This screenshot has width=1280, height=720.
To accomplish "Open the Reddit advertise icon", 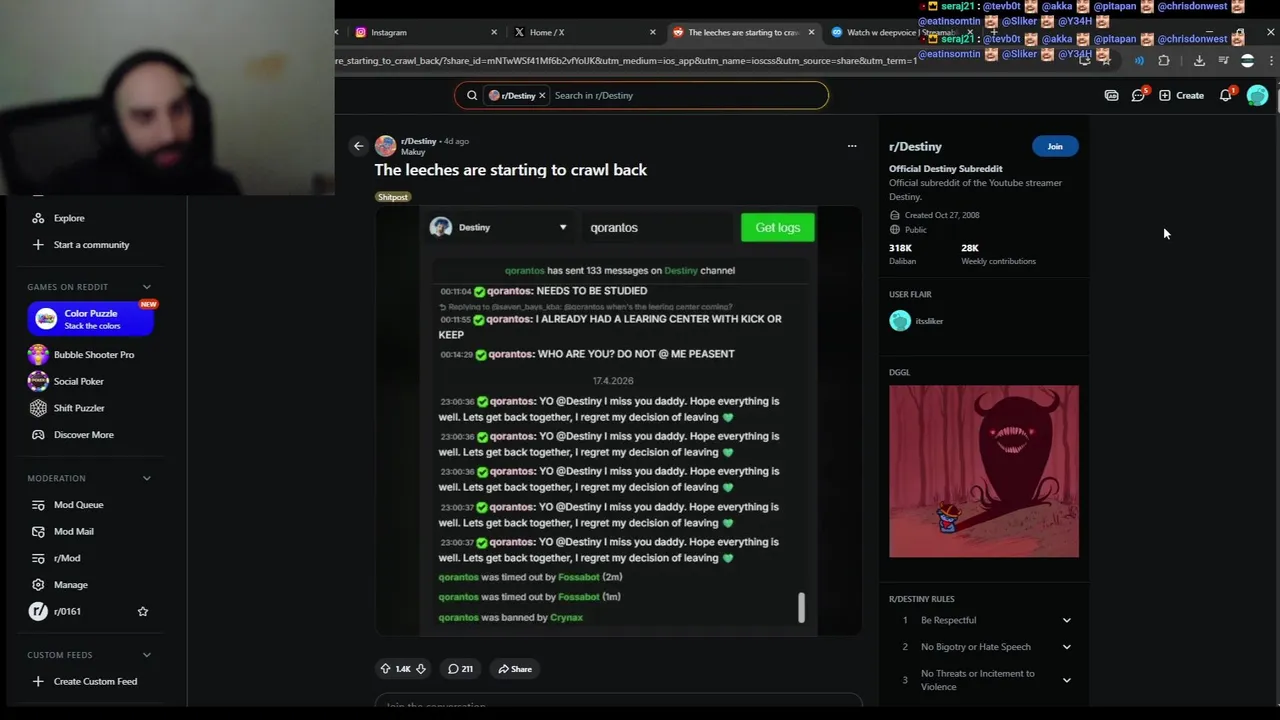I will coord(1111,95).
